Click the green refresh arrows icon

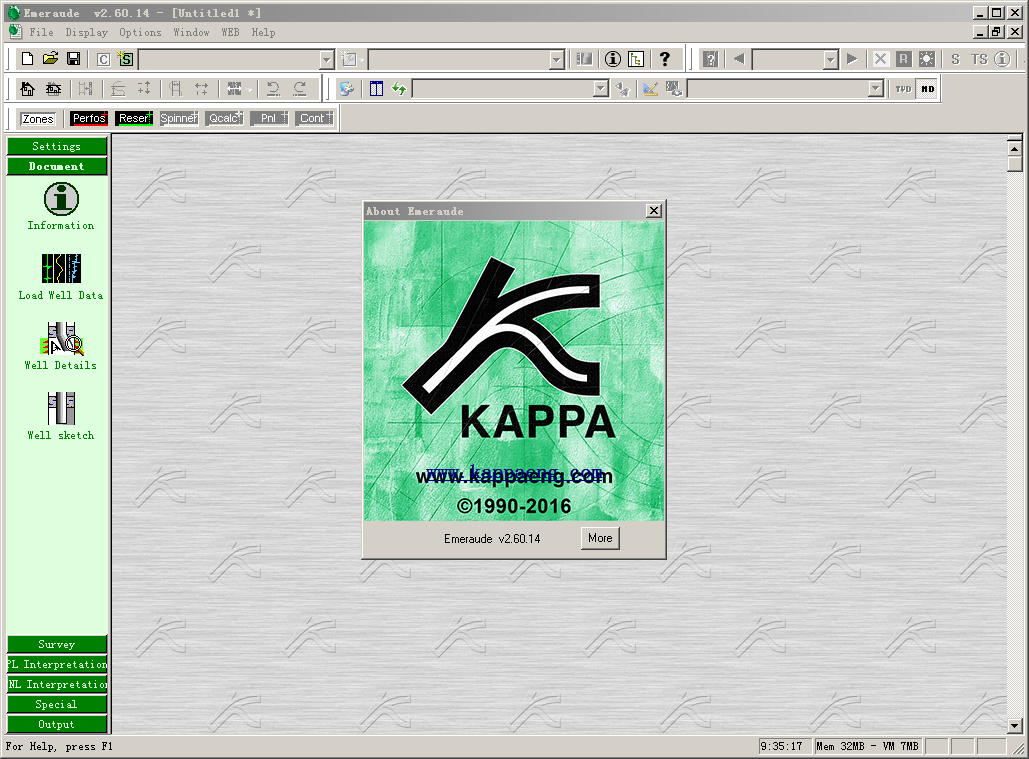tap(399, 89)
